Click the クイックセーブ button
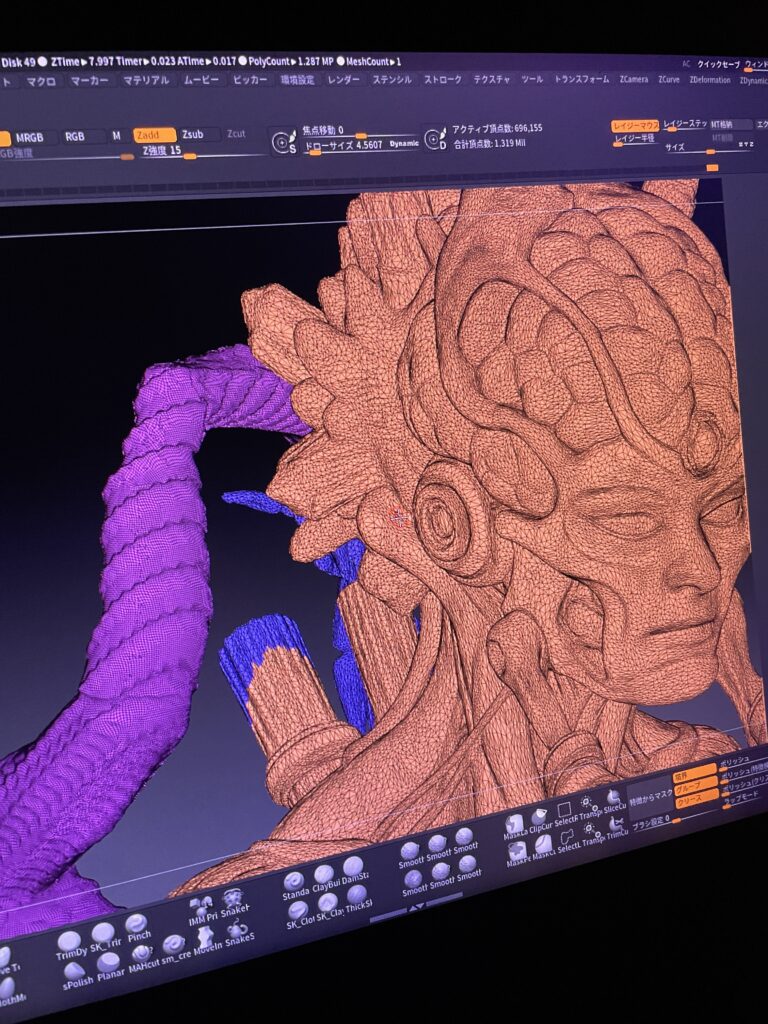This screenshot has width=768, height=1024. 718,65
